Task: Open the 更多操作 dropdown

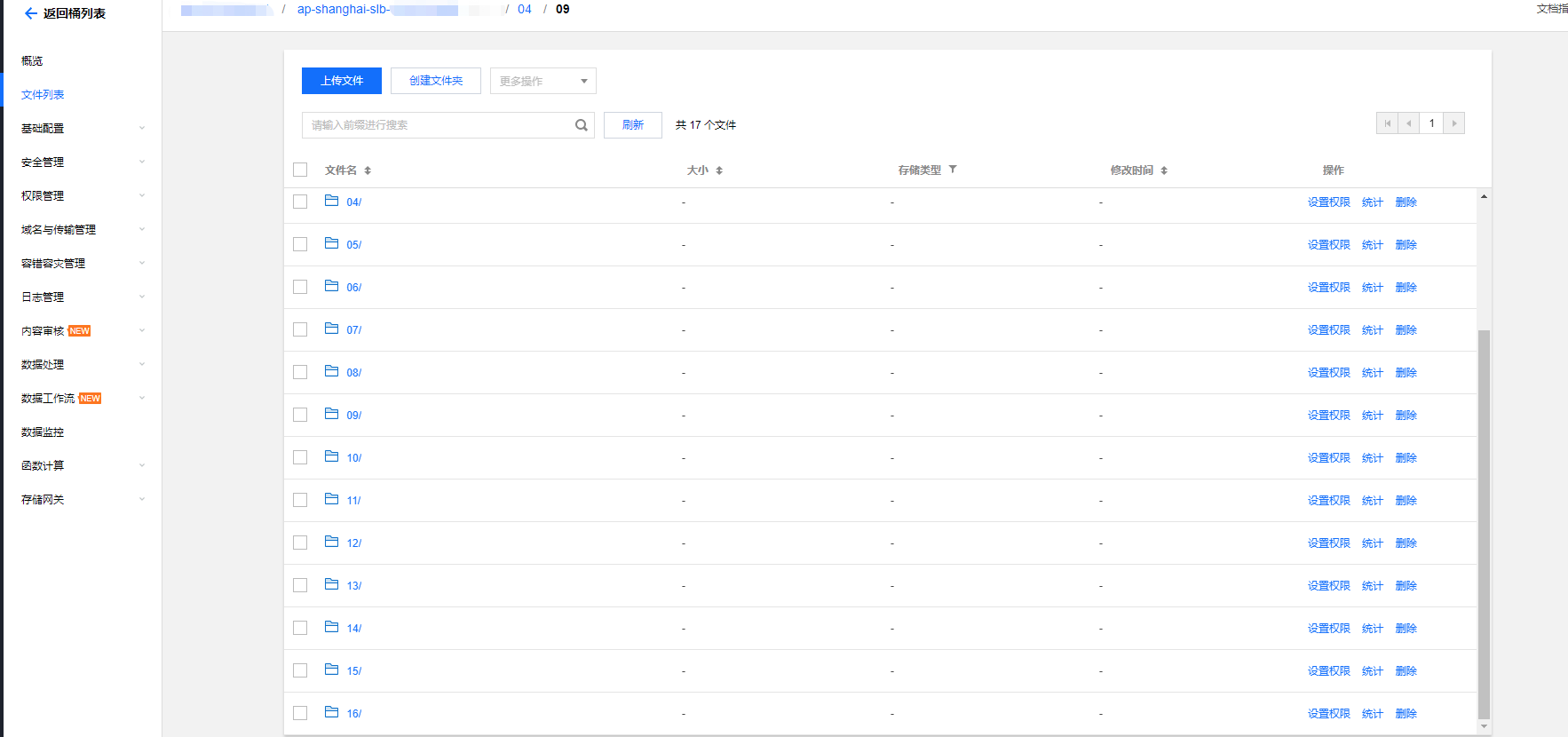Action: coord(542,81)
